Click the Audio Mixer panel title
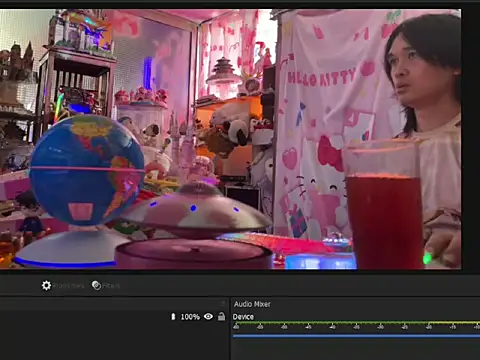Screen dimensions: 480x360 (x=252, y=304)
